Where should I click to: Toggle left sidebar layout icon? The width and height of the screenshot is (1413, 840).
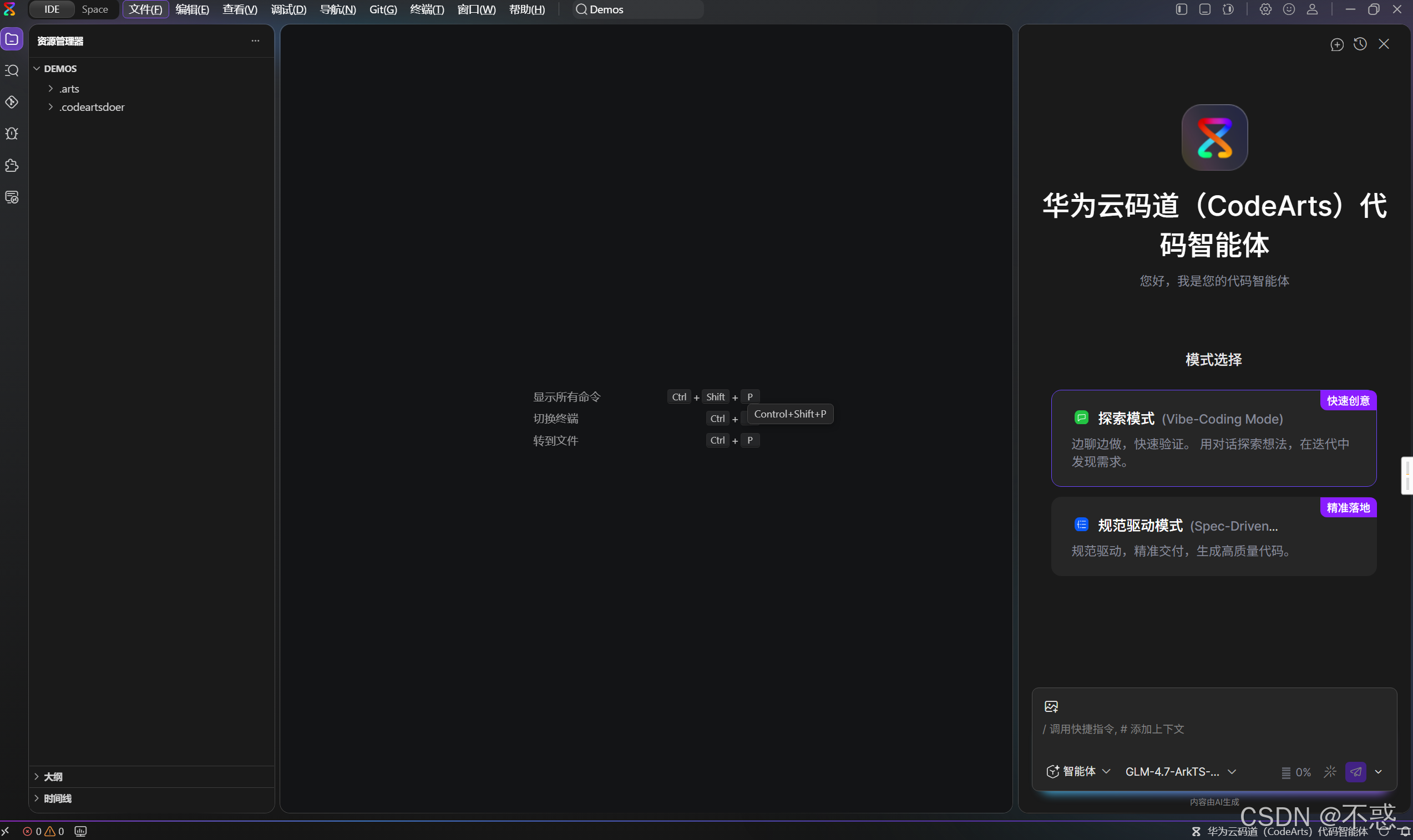pyautogui.click(x=1181, y=9)
